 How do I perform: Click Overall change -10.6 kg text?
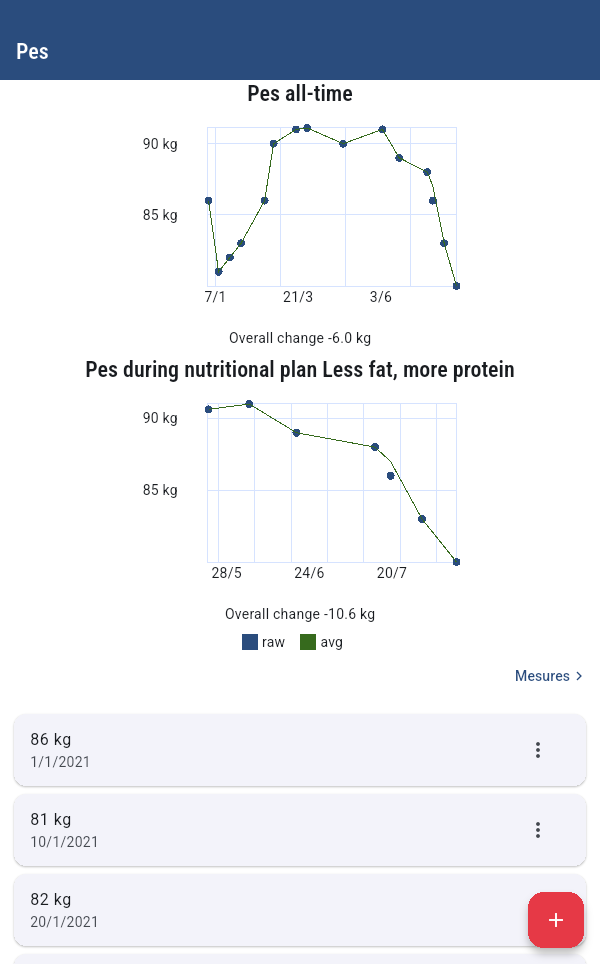[x=300, y=614]
